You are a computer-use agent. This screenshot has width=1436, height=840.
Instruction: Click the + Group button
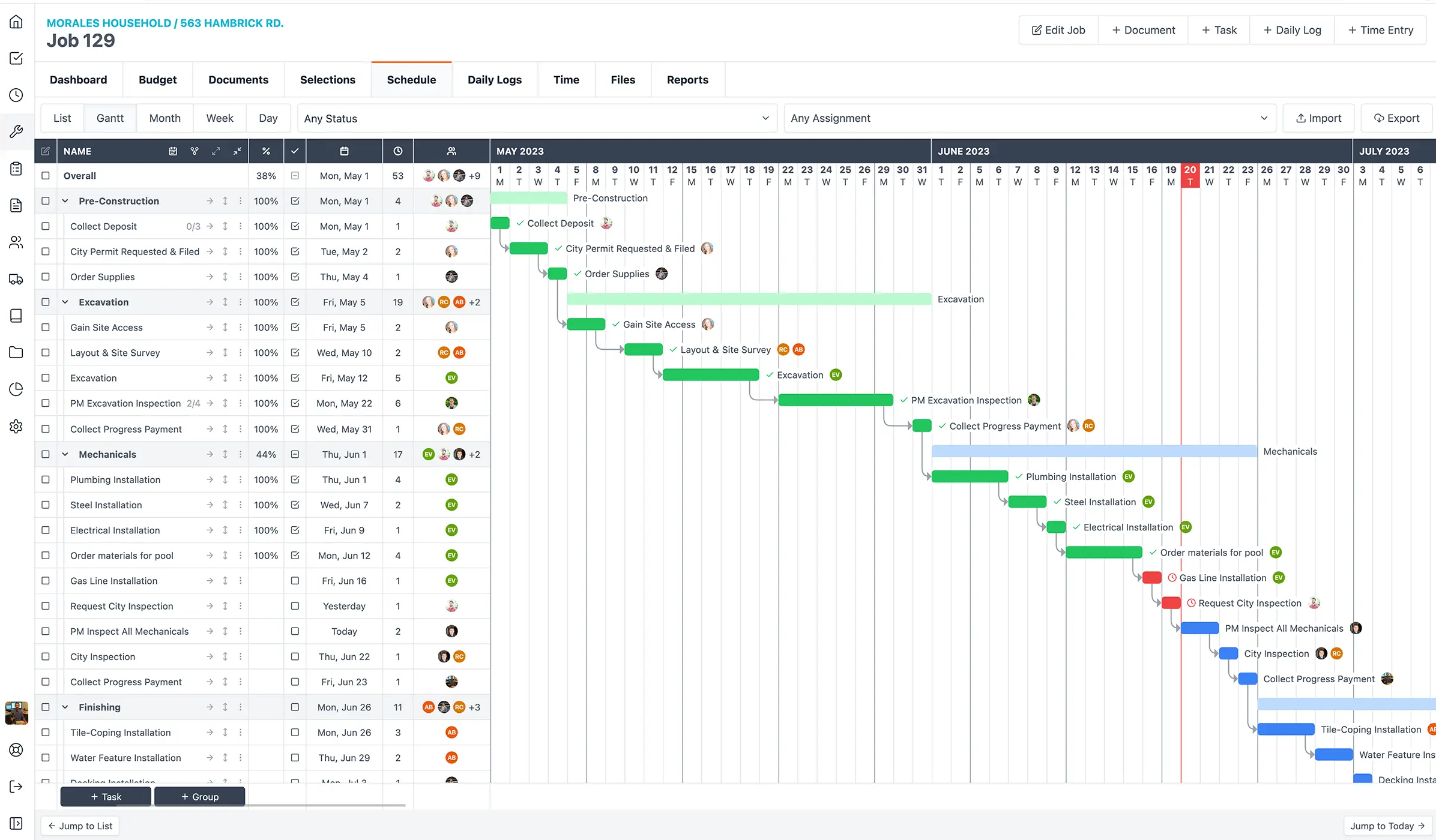pos(200,797)
